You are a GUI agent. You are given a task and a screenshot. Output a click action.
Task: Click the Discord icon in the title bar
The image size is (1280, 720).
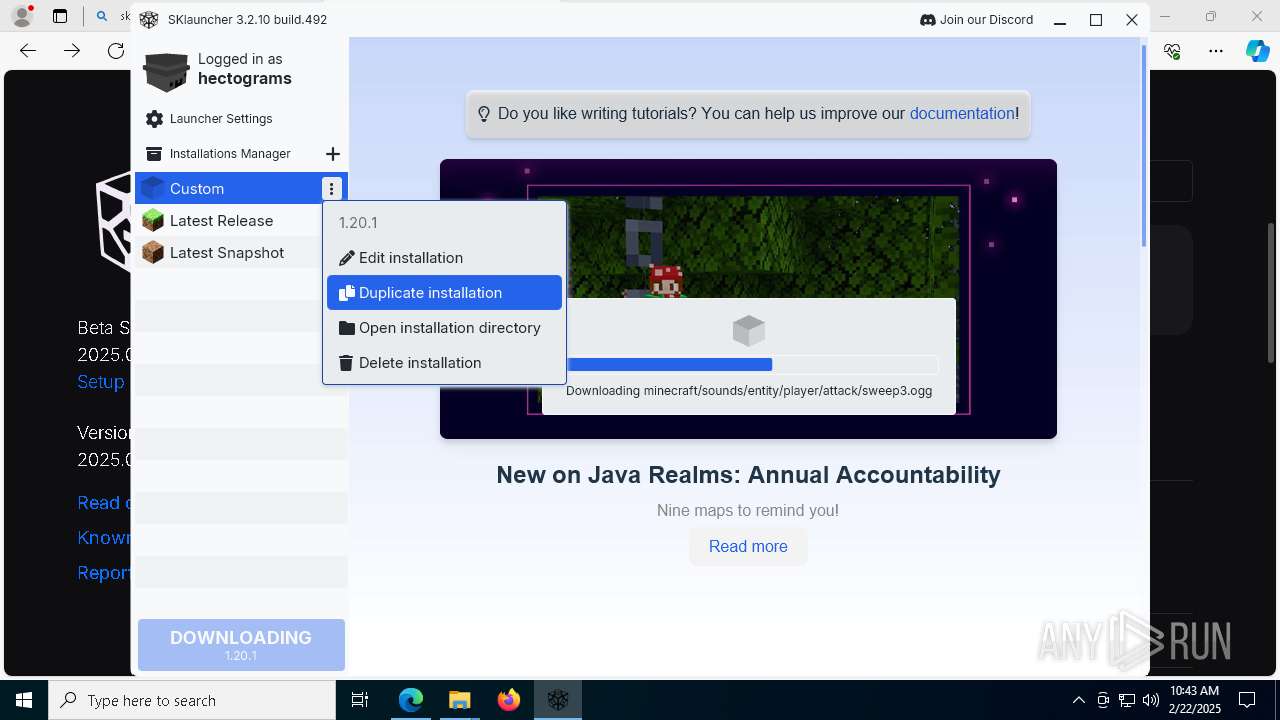click(927, 20)
